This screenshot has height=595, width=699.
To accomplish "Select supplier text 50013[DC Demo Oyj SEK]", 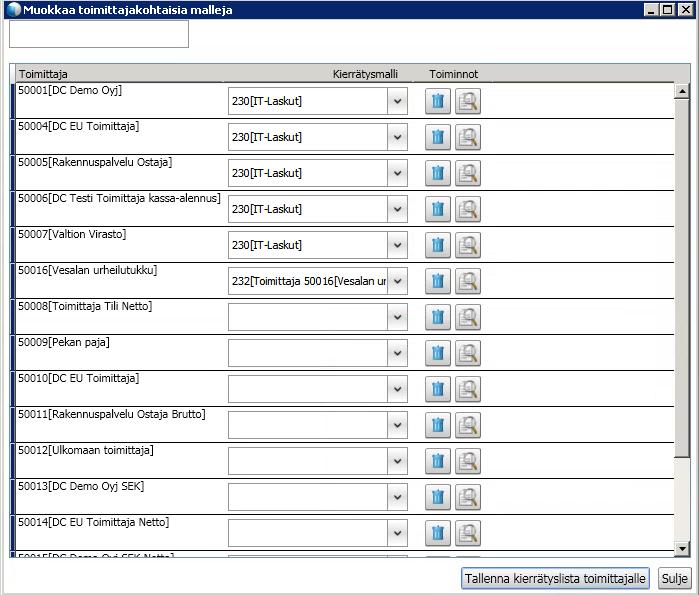I will tap(81, 487).
